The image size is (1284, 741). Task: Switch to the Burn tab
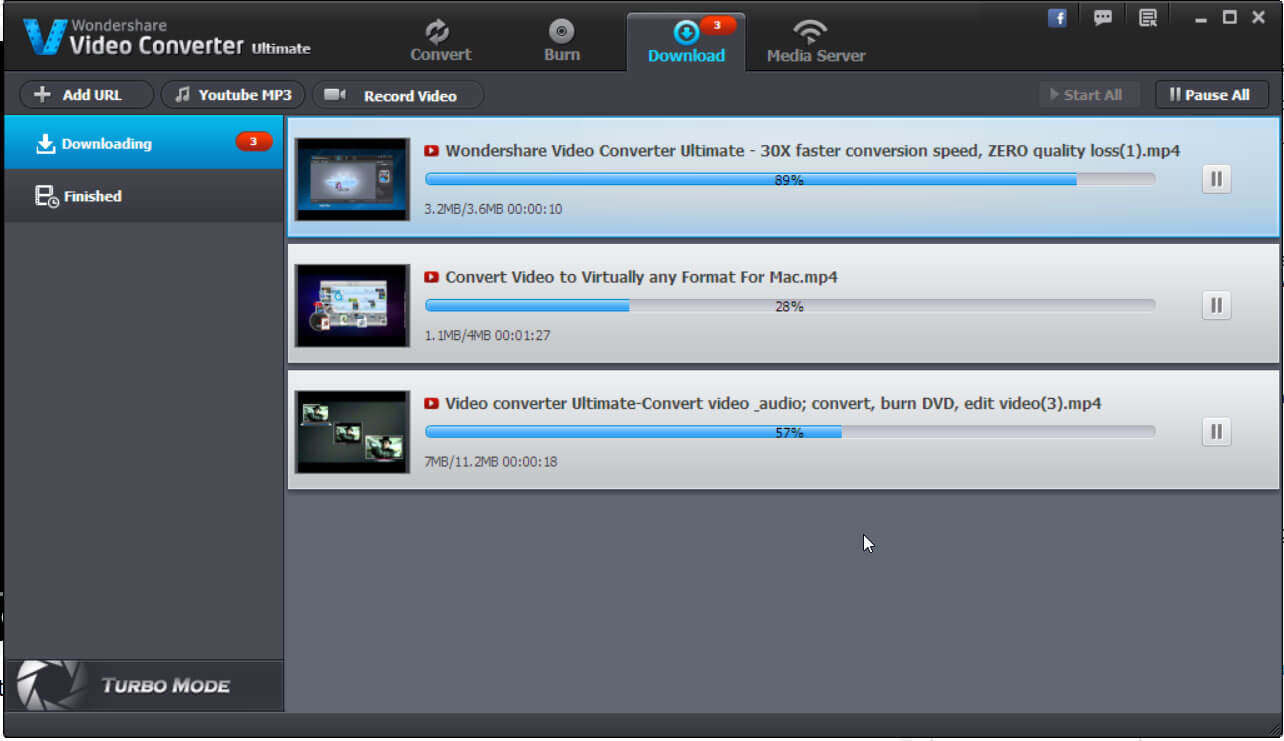point(561,40)
